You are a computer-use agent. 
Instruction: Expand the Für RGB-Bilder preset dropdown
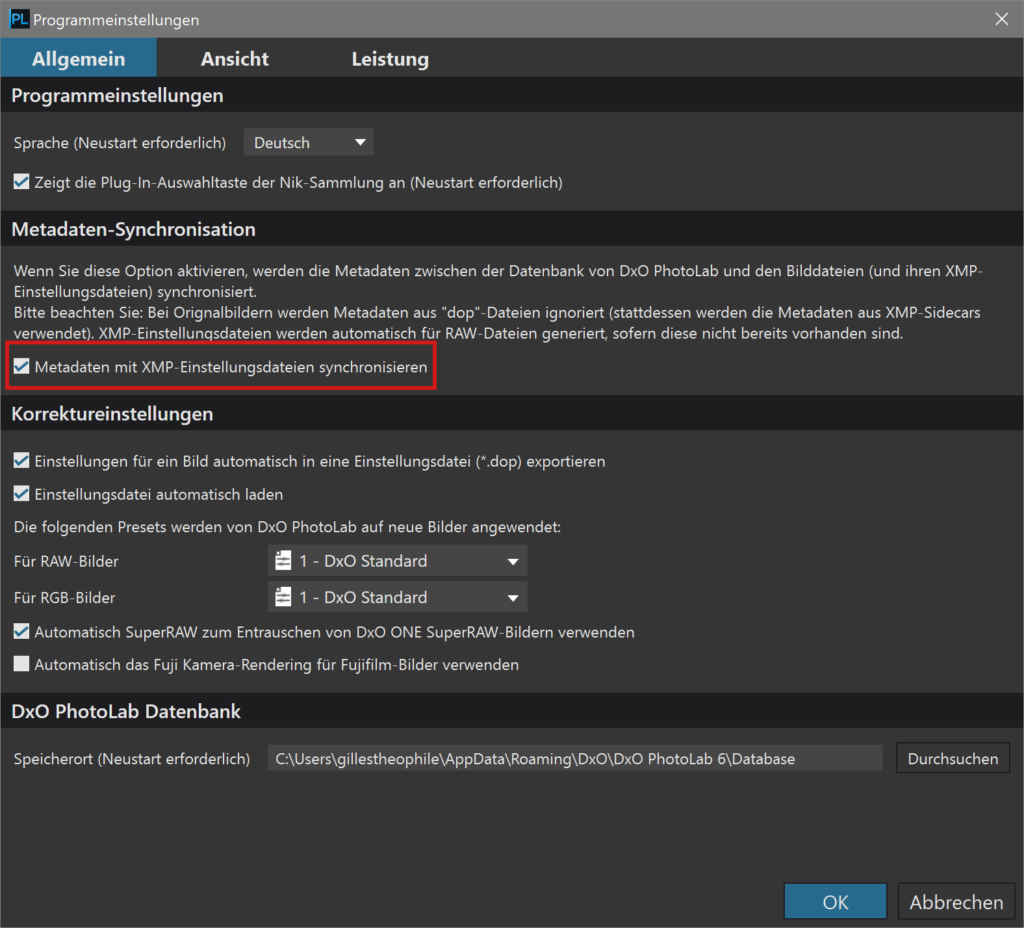tap(397, 597)
